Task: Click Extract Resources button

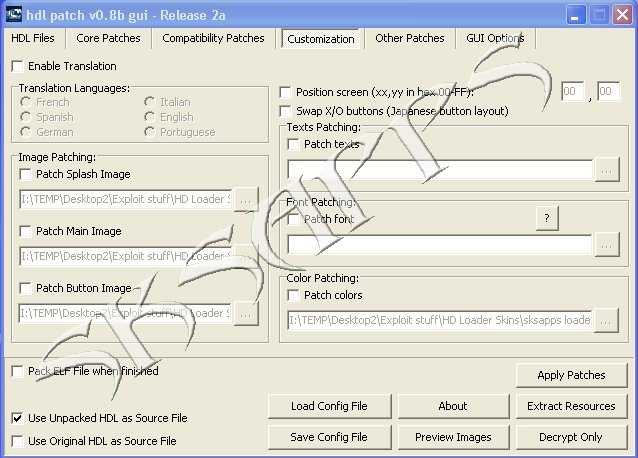Action: click(x=572, y=406)
